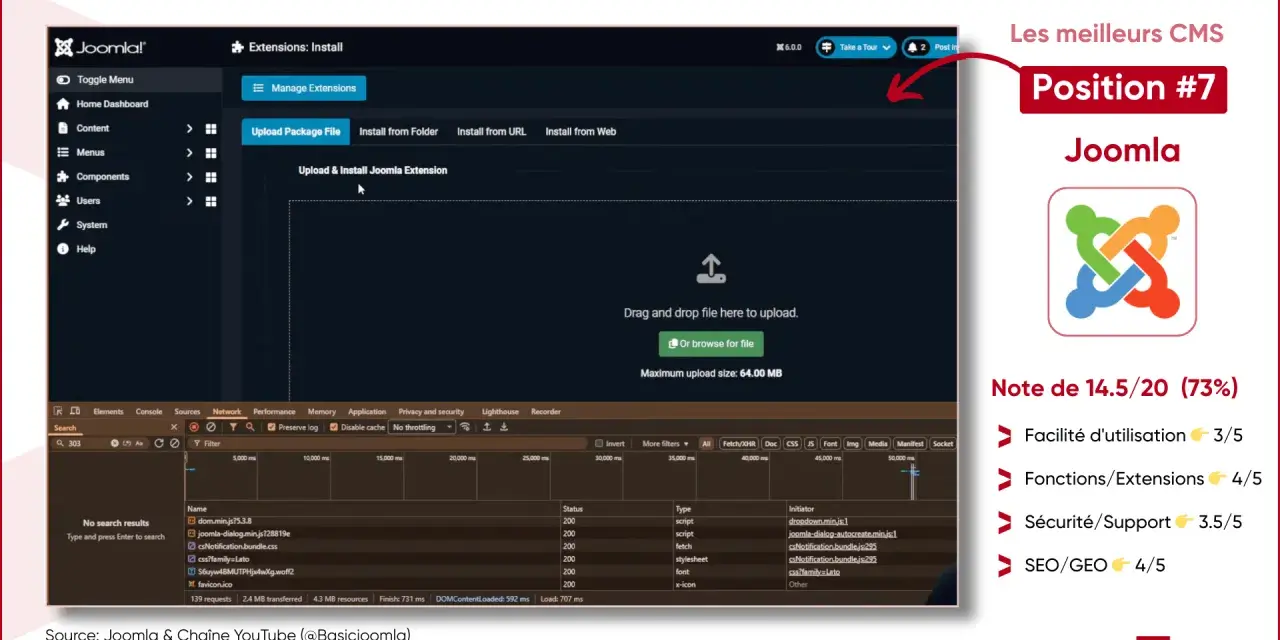The image size is (1280, 640).
Task: Open the DevTools Elements tab
Action: coord(108,411)
